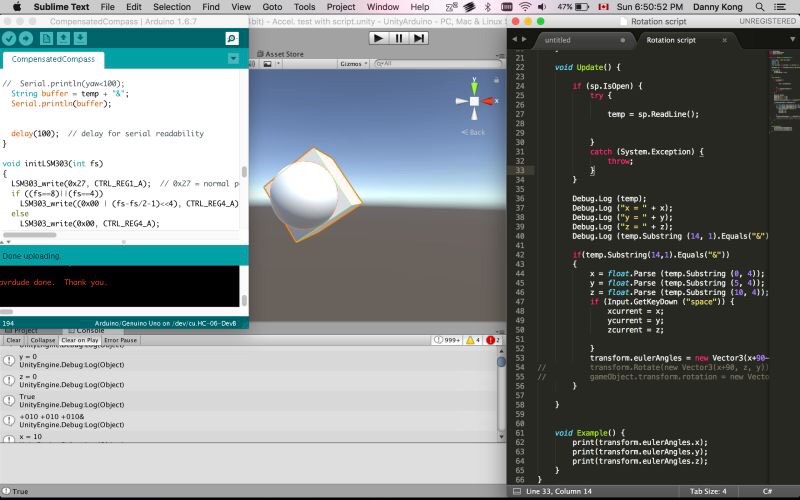Open the Notification Center list icon
Image resolution: width=800 pixels, height=500 pixels.
click(x=780, y=7)
